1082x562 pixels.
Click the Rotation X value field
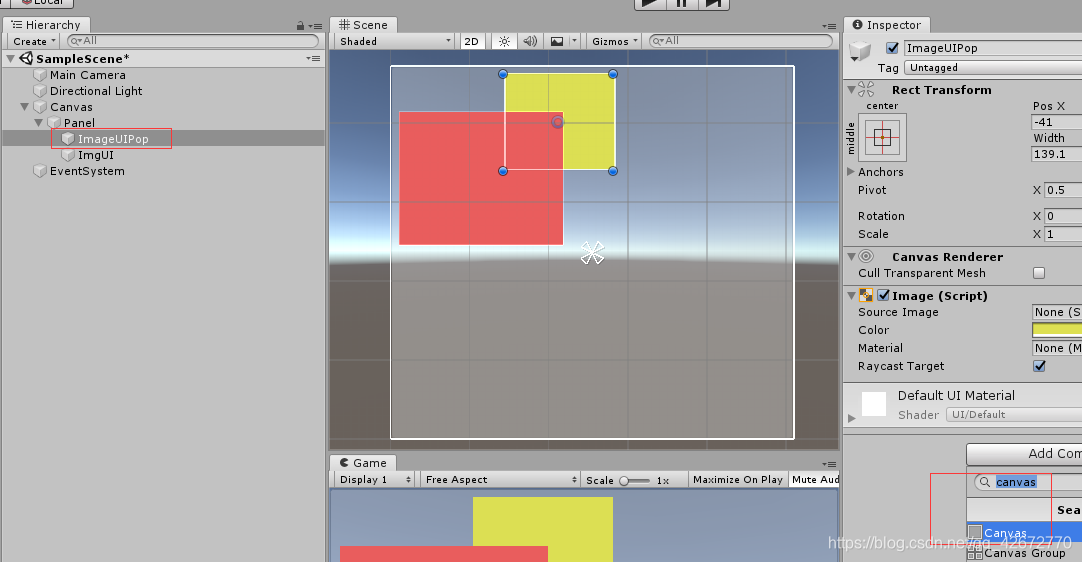coord(1063,216)
